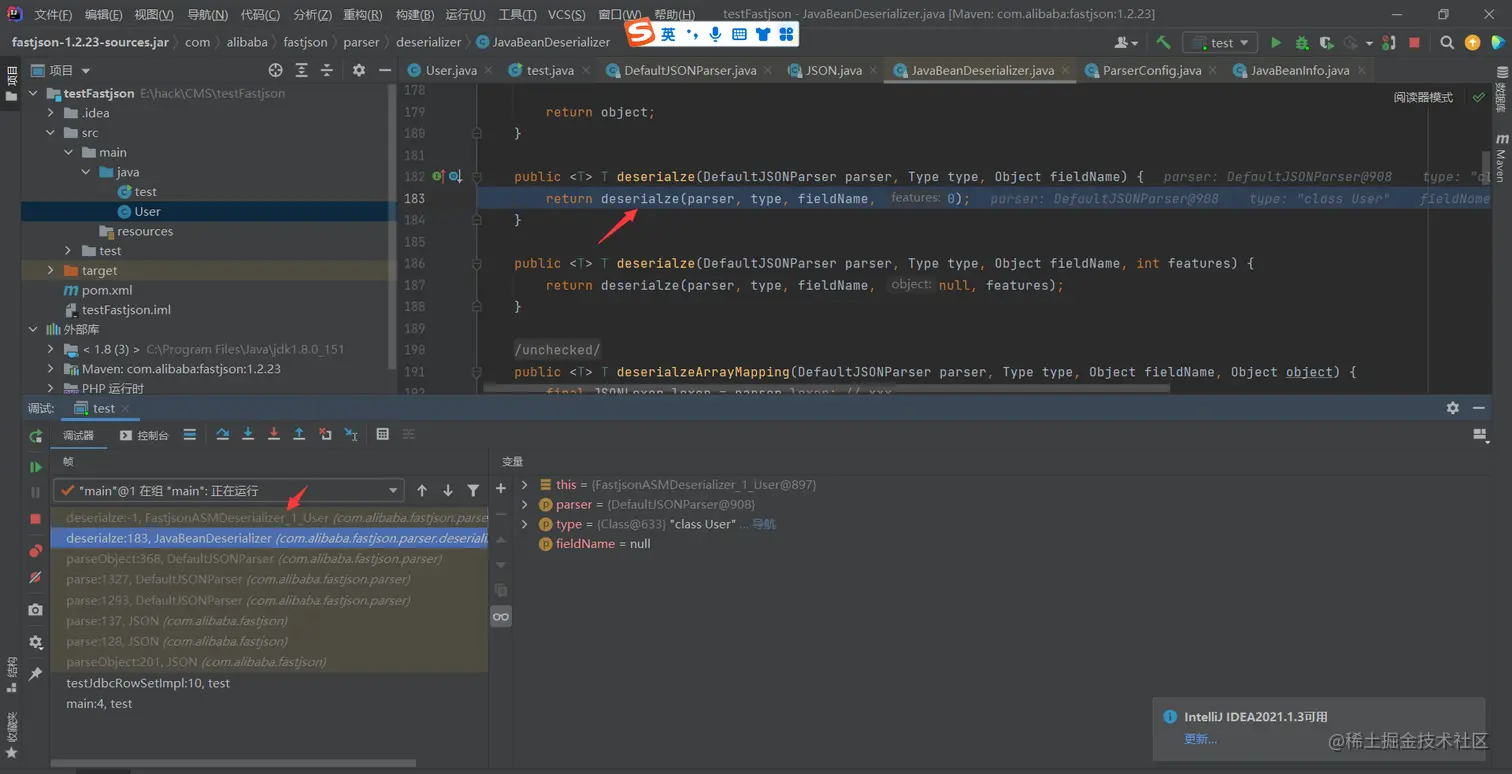
Task: Click the Drop Frame icon
Action: click(x=325, y=434)
